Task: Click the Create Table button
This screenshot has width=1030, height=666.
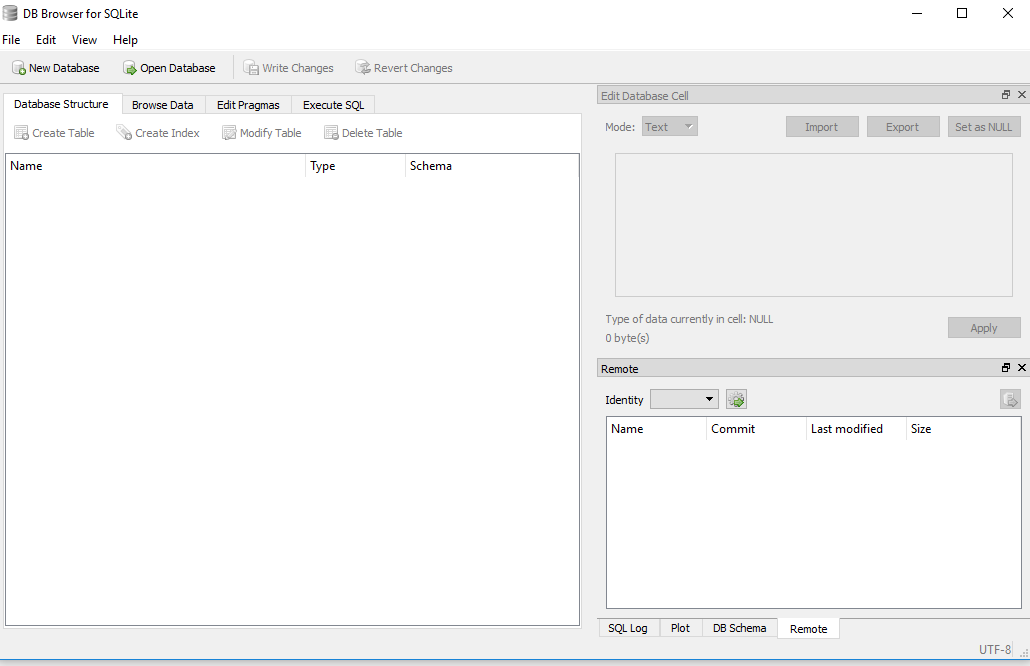Action: (x=55, y=133)
